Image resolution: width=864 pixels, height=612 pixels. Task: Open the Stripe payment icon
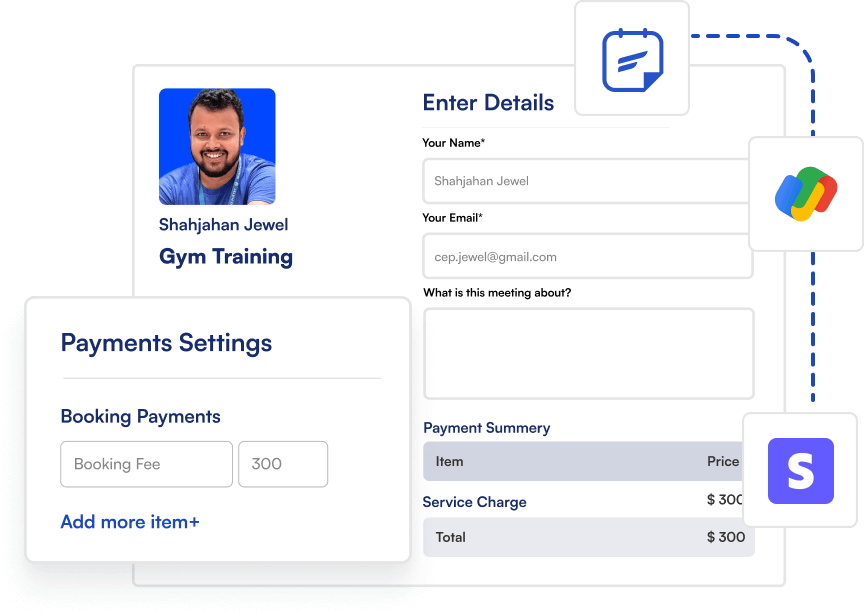(801, 470)
